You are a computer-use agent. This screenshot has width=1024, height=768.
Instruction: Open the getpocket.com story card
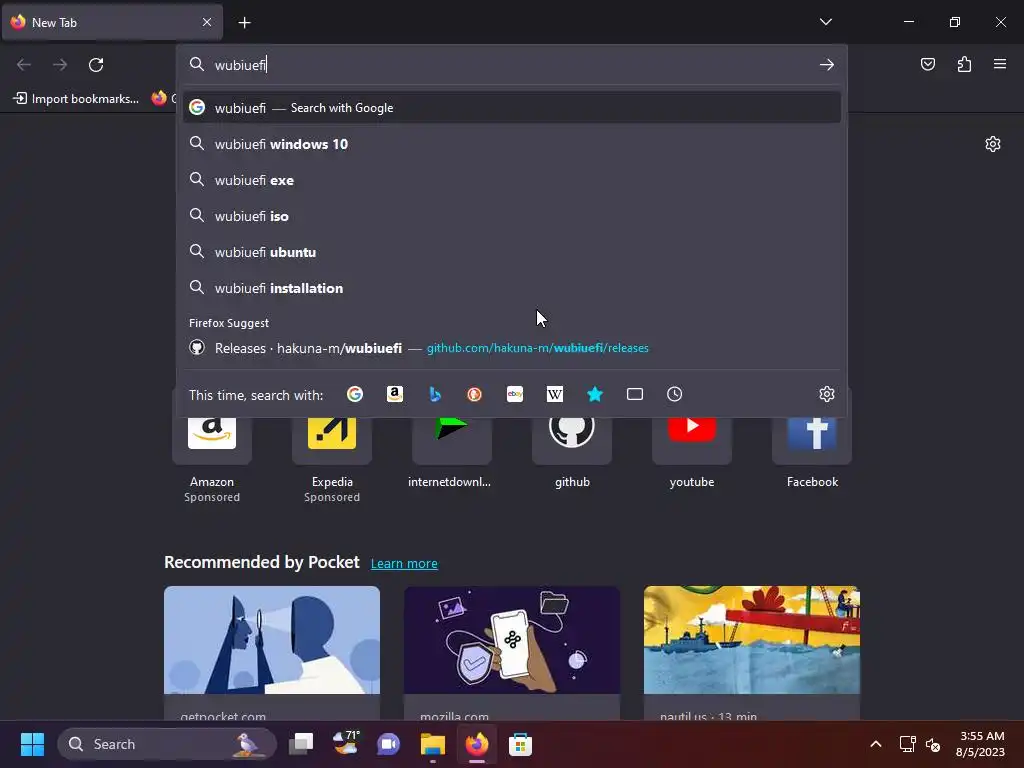coord(272,653)
